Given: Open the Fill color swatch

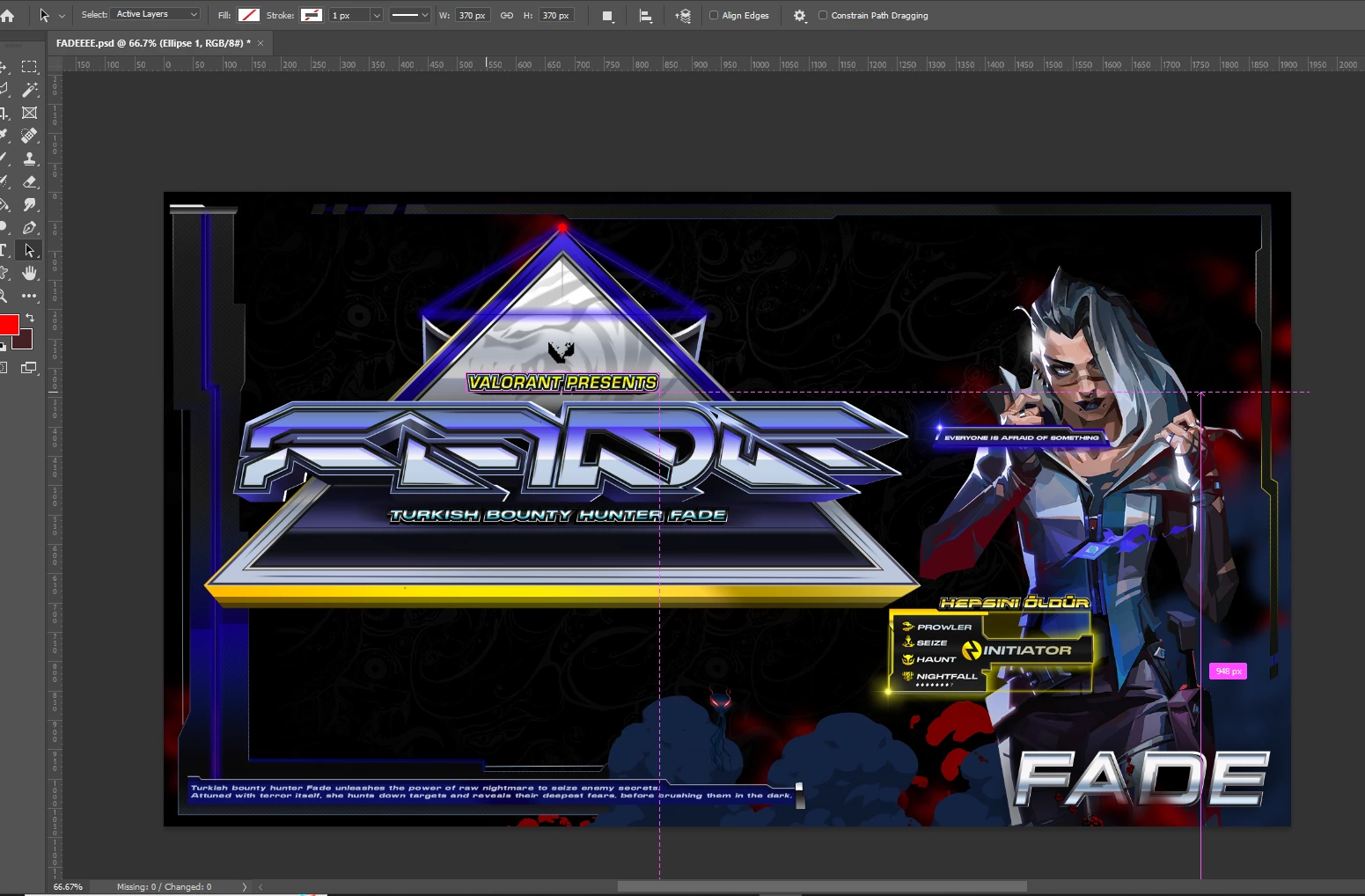Looking at the screenshot, I should [249, 16].
